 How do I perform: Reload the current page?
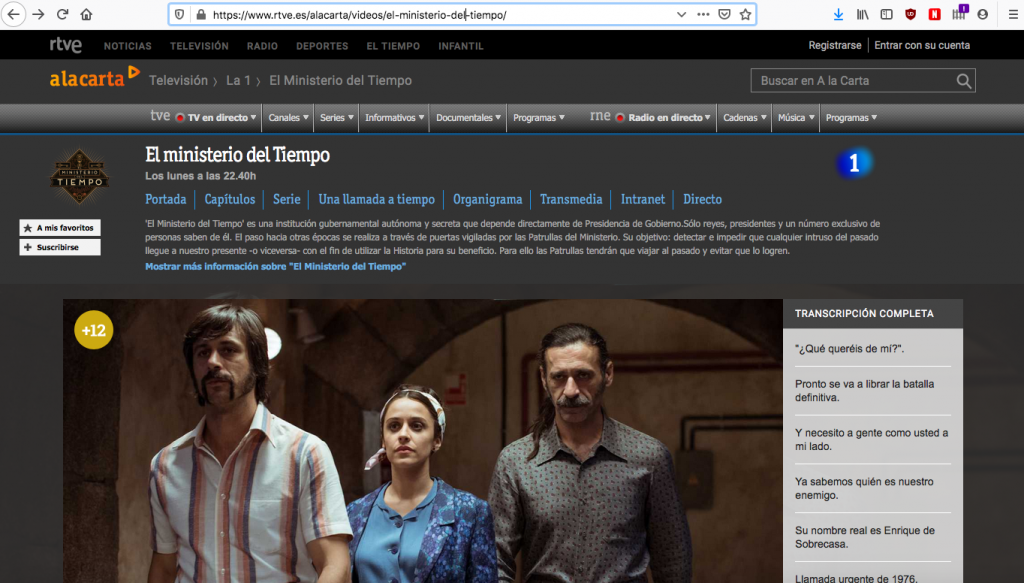[63, 14]
